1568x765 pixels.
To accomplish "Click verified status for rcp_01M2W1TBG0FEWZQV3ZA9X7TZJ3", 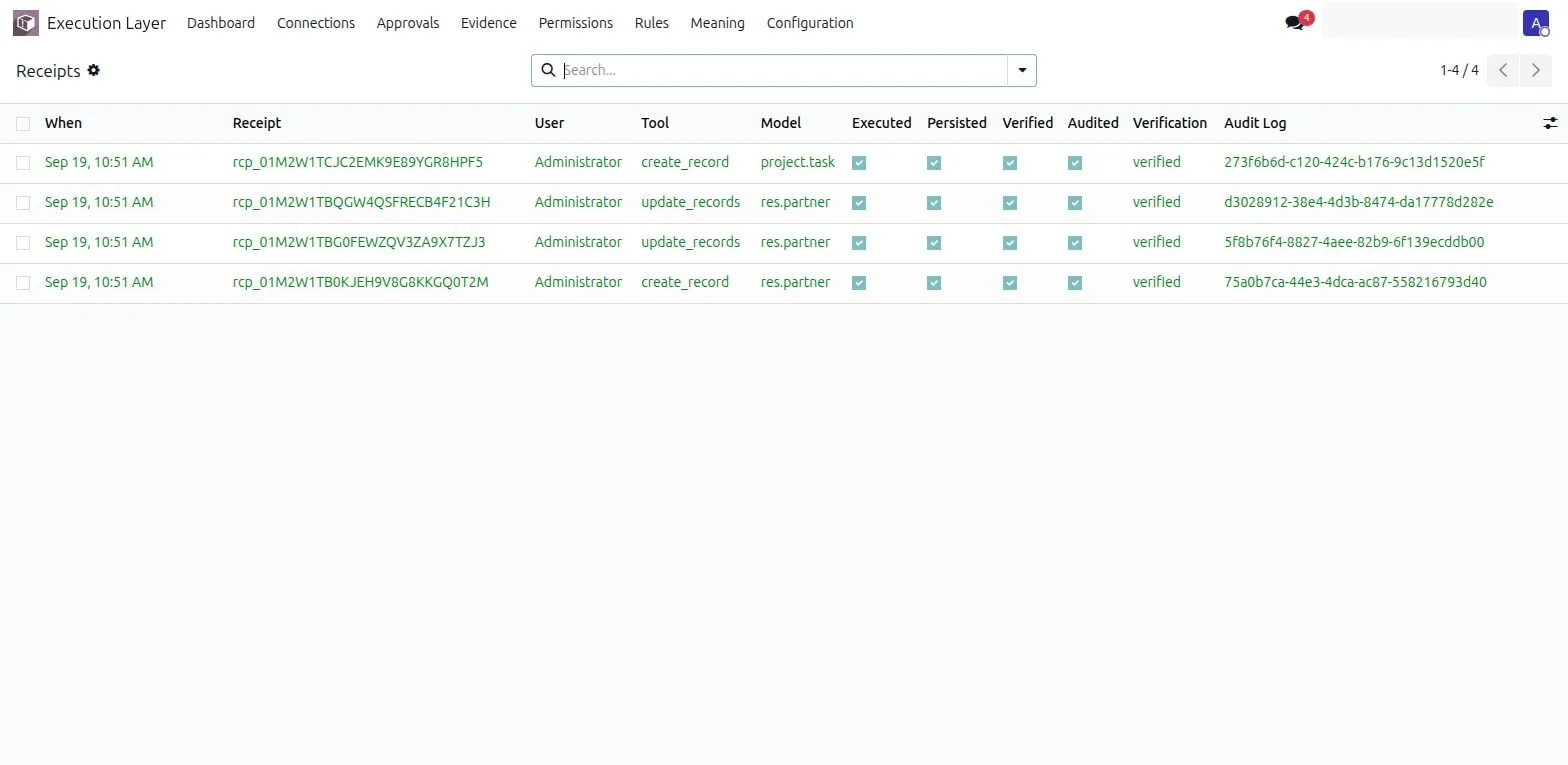I will (x=1157, y=242).
